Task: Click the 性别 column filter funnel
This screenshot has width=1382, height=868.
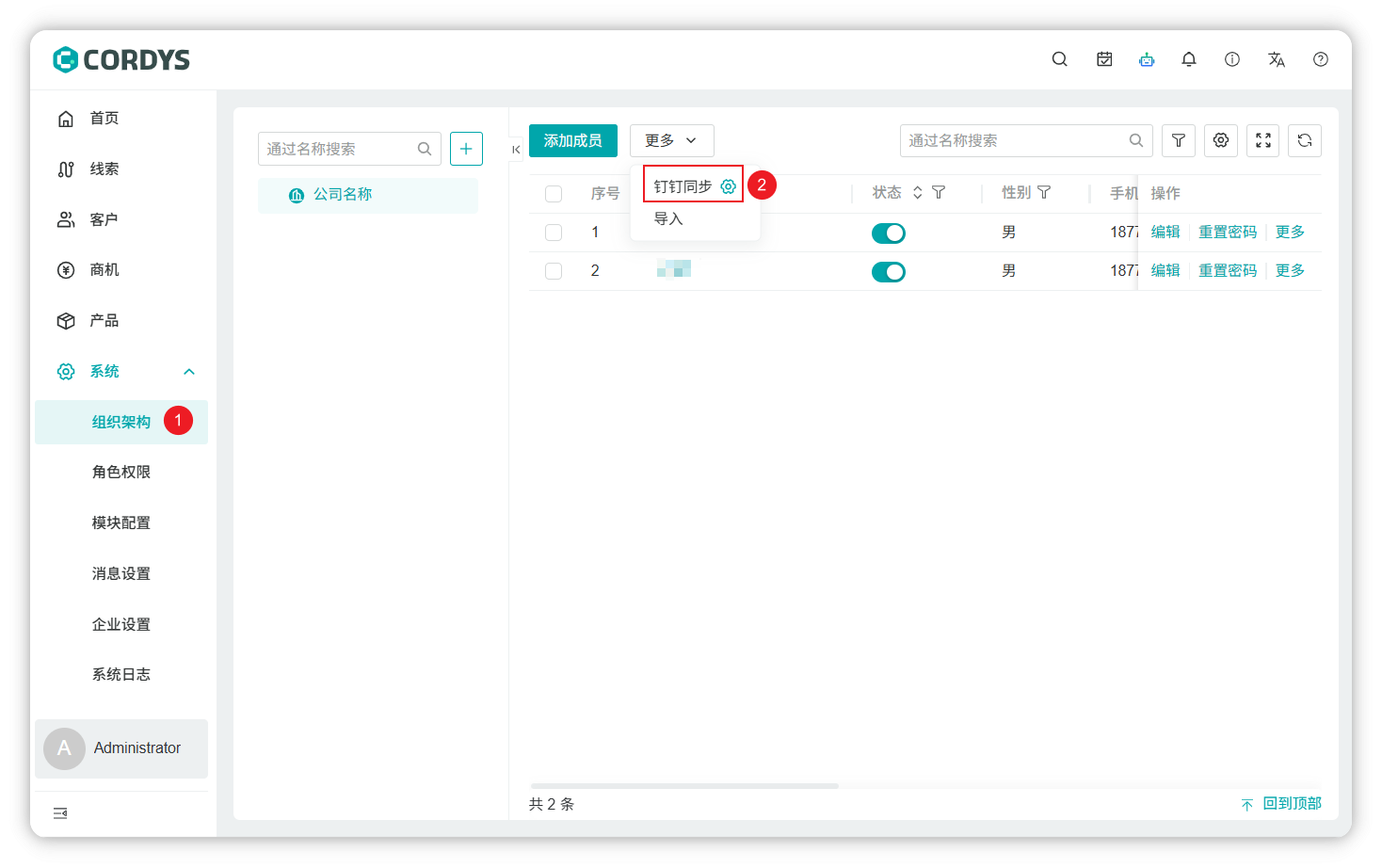Action: pos(1044,192)
